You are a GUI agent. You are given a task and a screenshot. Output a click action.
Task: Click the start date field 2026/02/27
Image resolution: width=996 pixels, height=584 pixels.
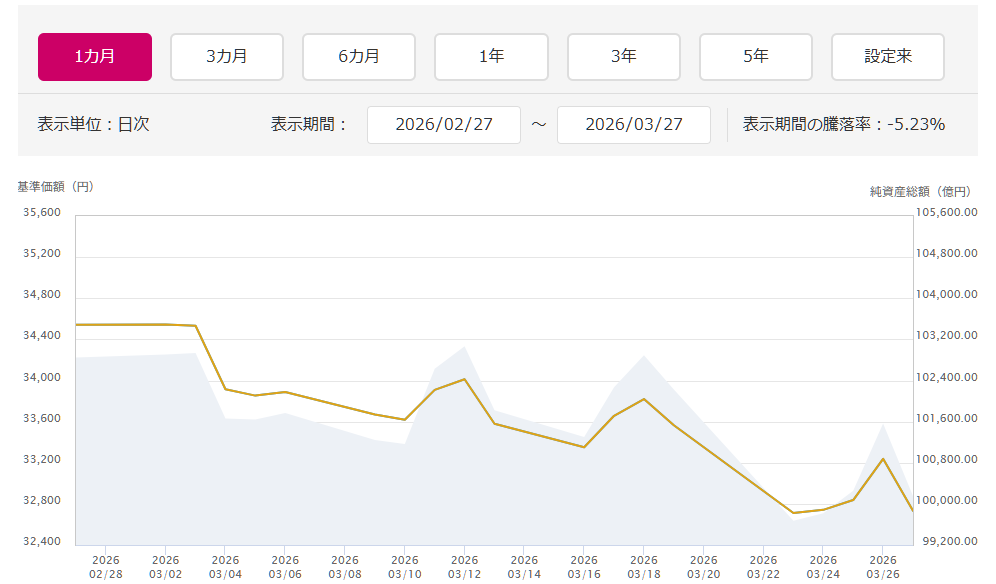444,125
